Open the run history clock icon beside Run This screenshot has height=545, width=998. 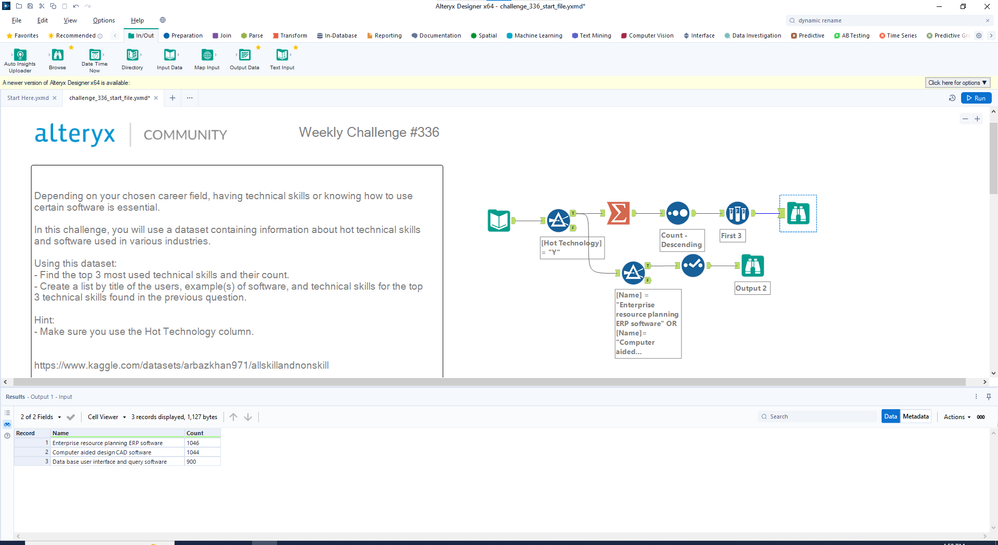(x=952, y=98)
